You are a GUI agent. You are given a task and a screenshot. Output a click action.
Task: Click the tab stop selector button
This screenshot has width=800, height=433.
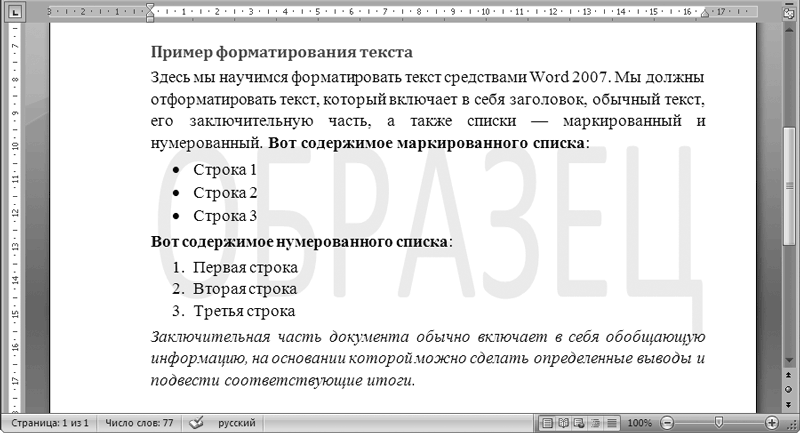click(14, 14)
